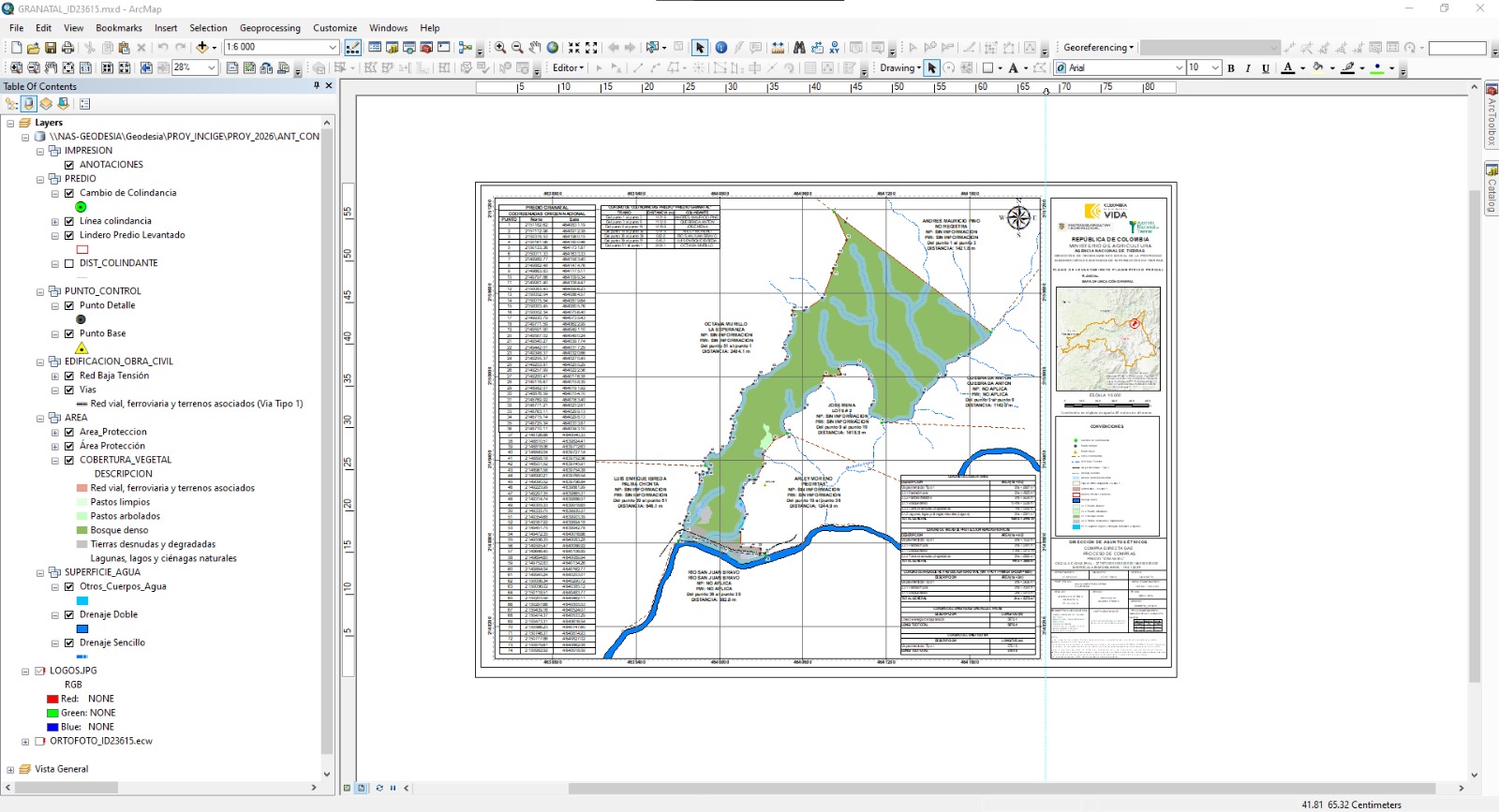Click the Full Extent globe icon
Viewport: 1499px width, 812px height.
pos(553,47)
